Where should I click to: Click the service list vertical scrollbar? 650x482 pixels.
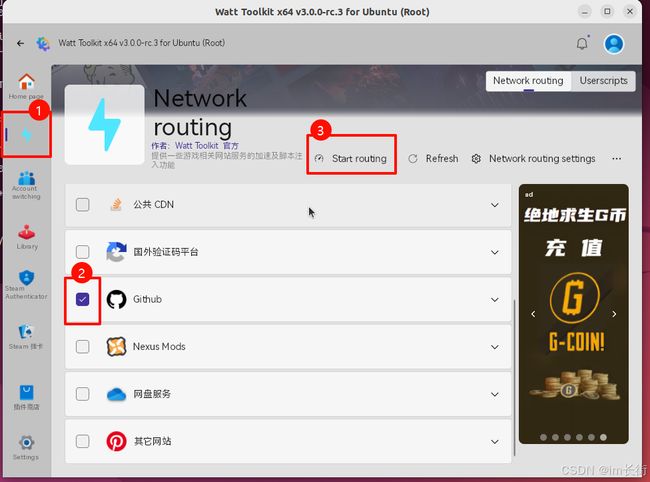tap(514, 377)
